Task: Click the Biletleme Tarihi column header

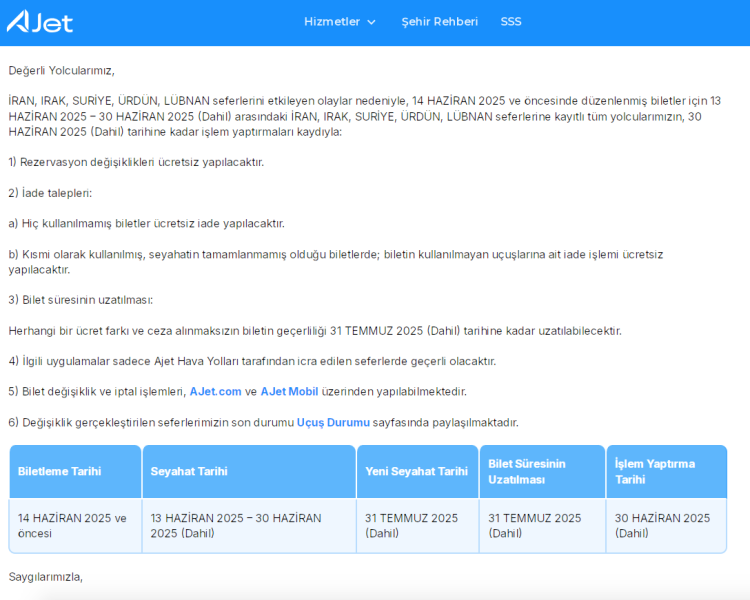Action: click(59, 471)
